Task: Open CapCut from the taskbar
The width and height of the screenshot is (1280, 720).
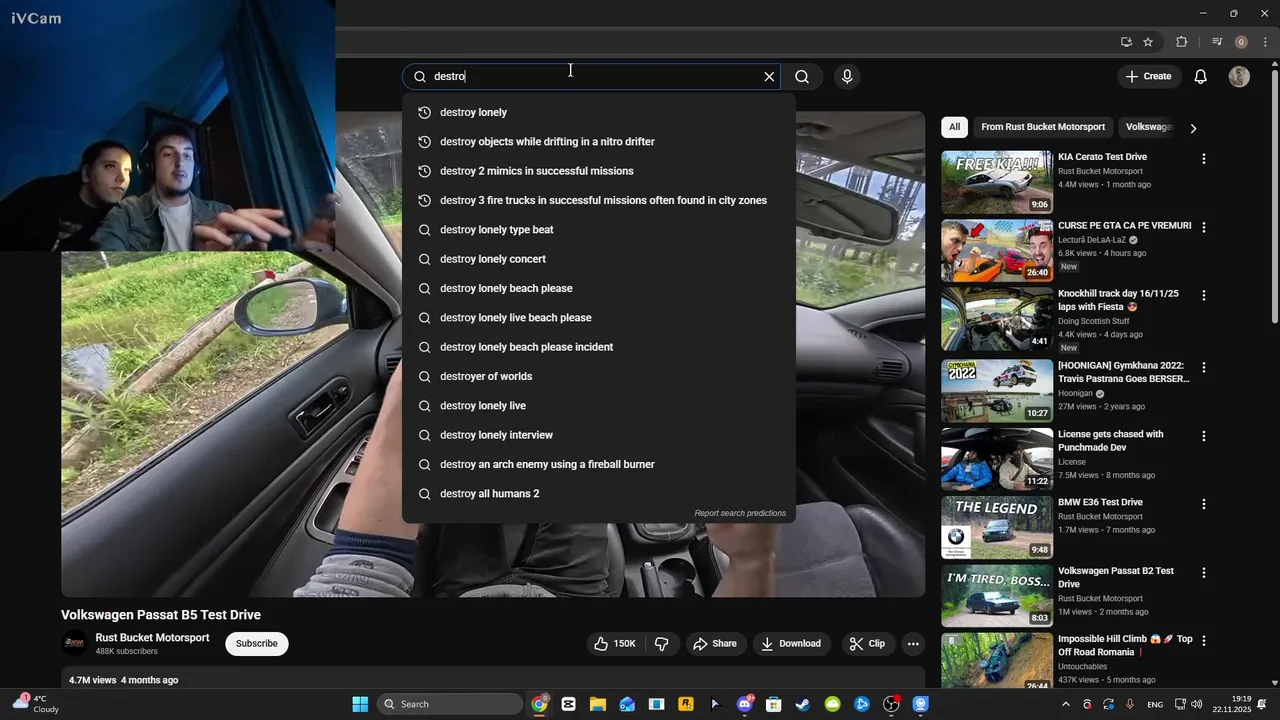Action: click(568, 704)
